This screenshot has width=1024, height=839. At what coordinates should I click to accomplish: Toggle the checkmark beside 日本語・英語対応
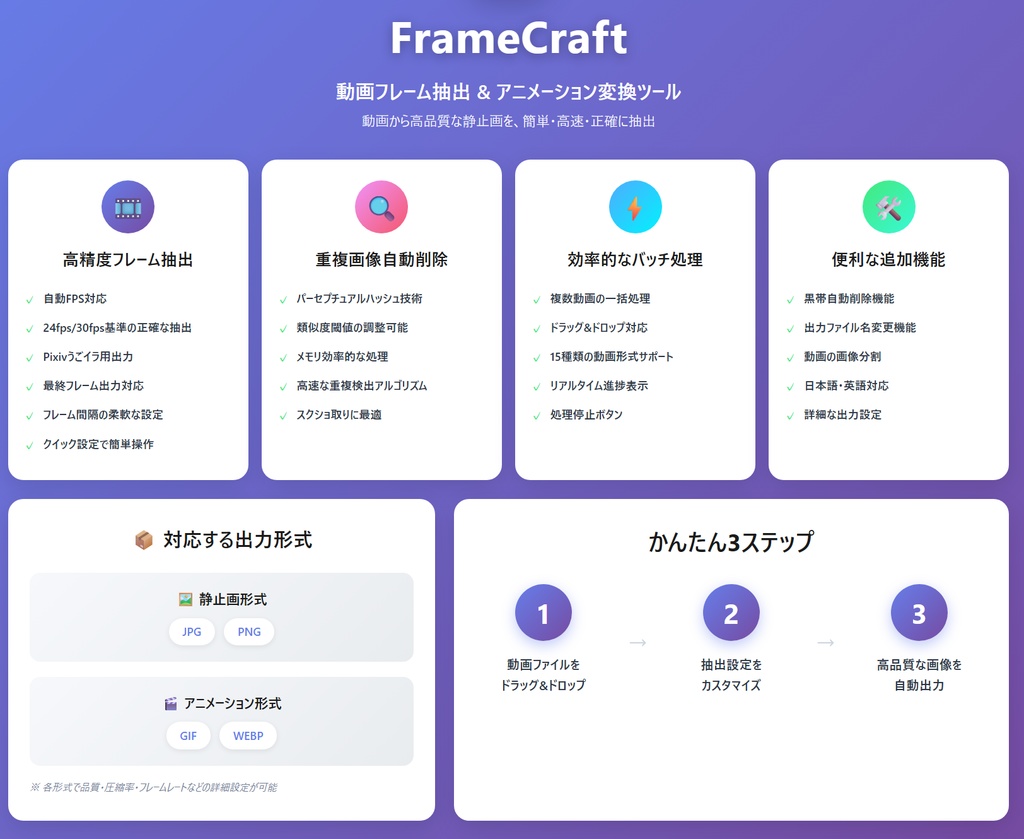[x=793, y=385]
